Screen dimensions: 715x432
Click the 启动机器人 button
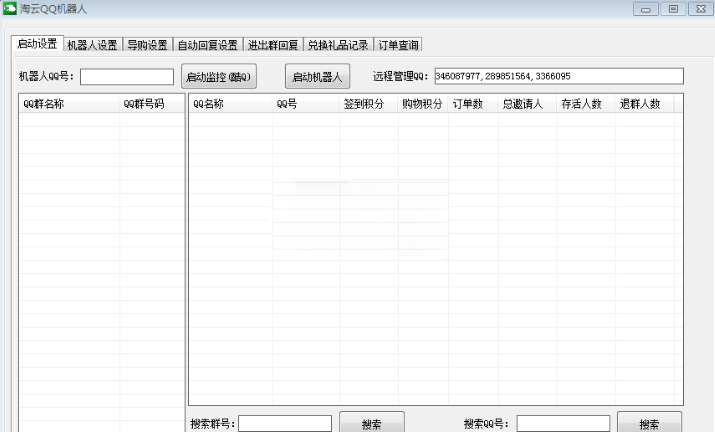[x=317, y=76]
